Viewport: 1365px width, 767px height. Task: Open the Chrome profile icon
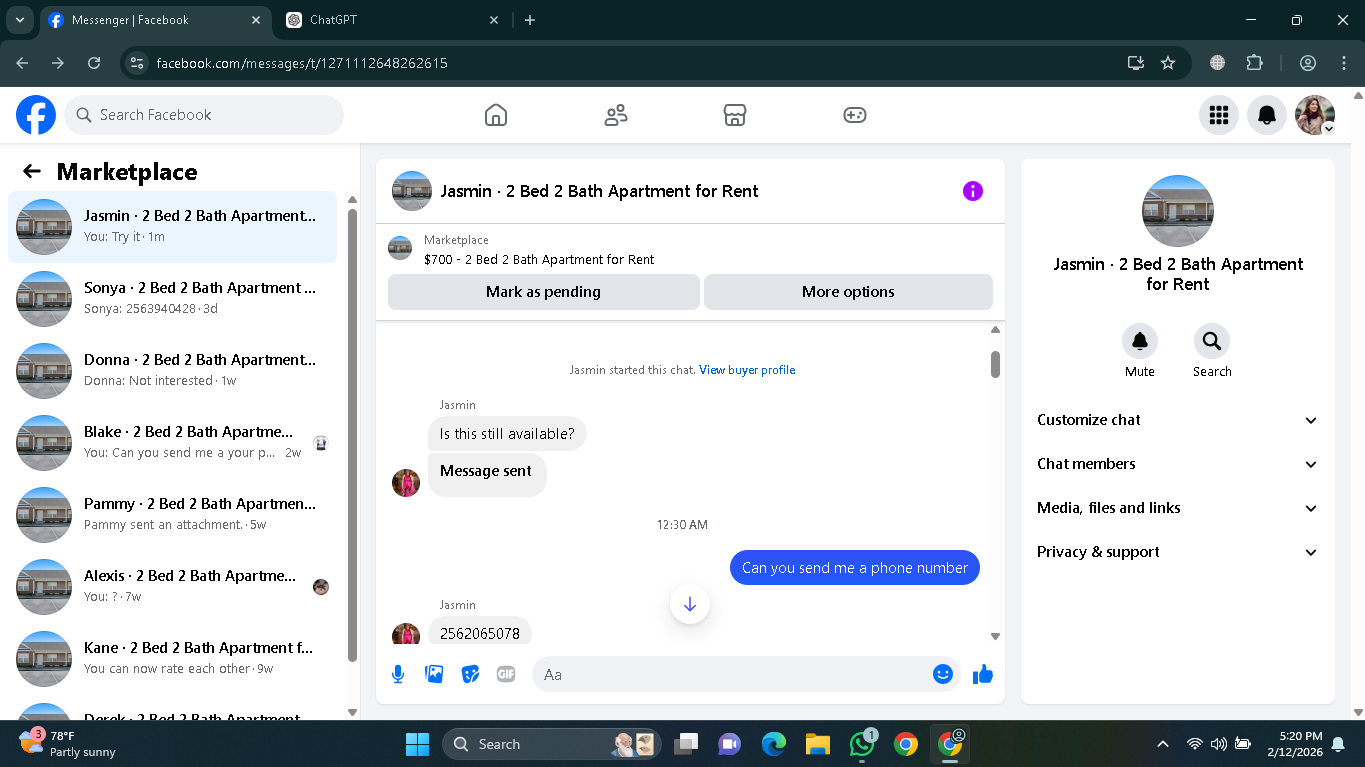pos(1308,63)
